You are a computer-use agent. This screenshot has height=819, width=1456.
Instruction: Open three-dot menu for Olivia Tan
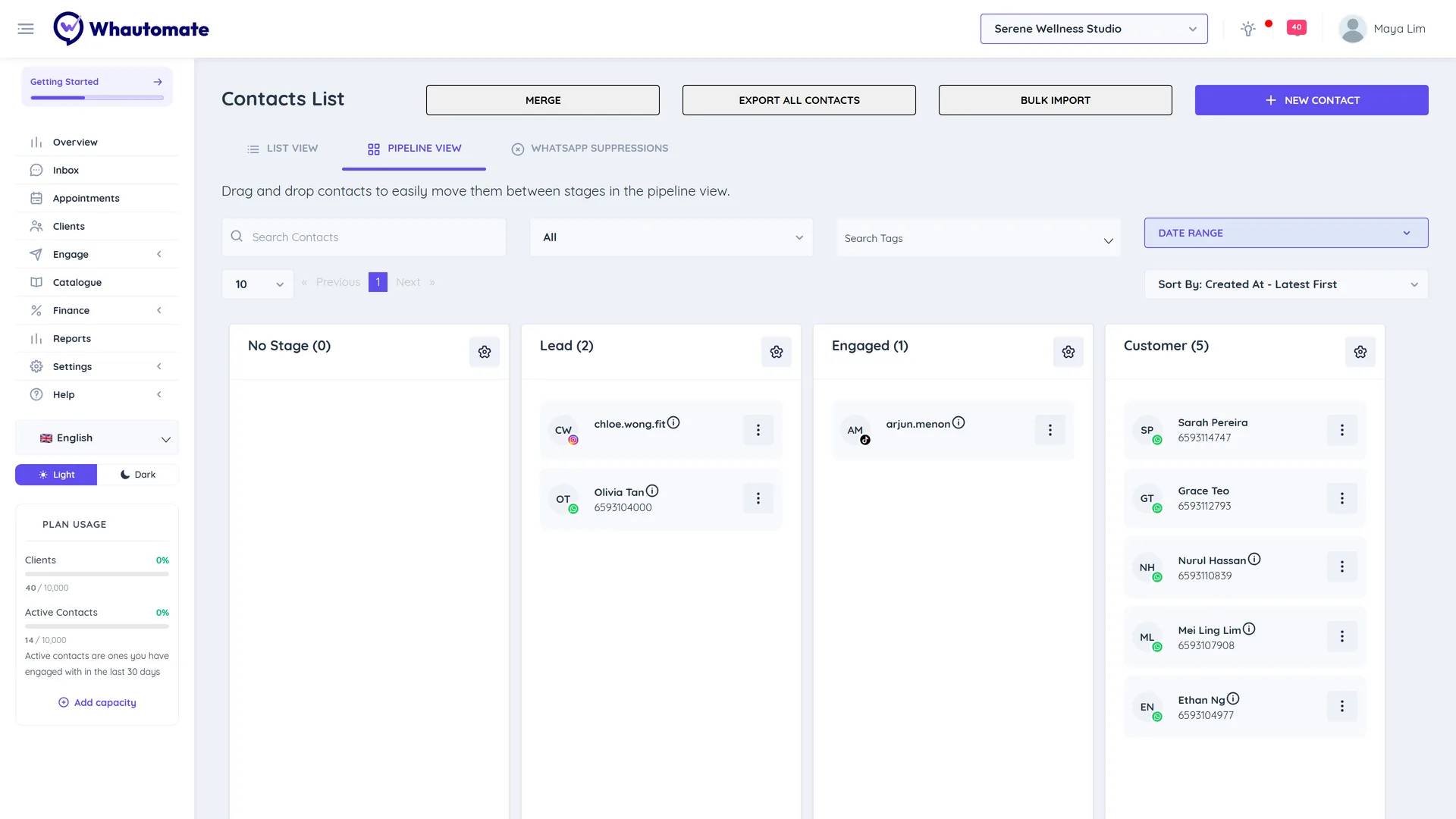(758, 498)
